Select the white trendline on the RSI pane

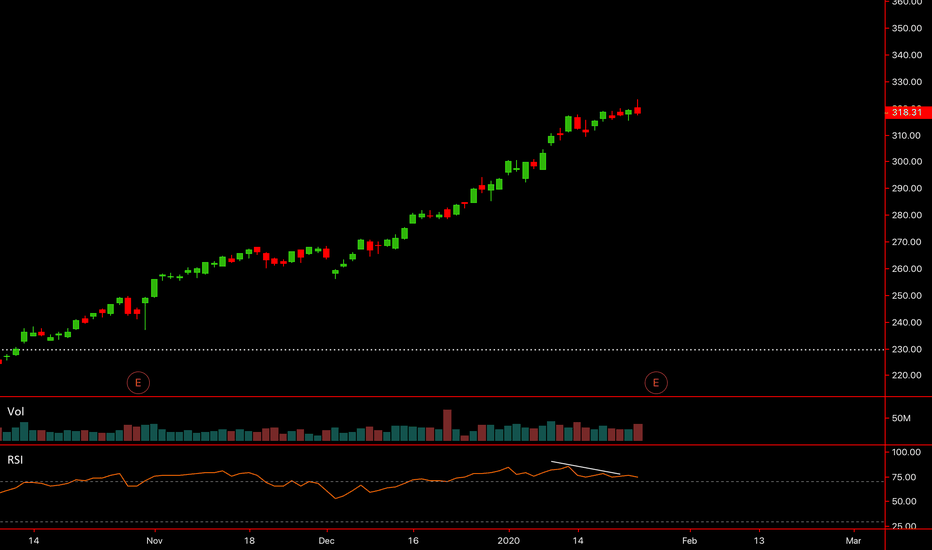tap(585, 467)
